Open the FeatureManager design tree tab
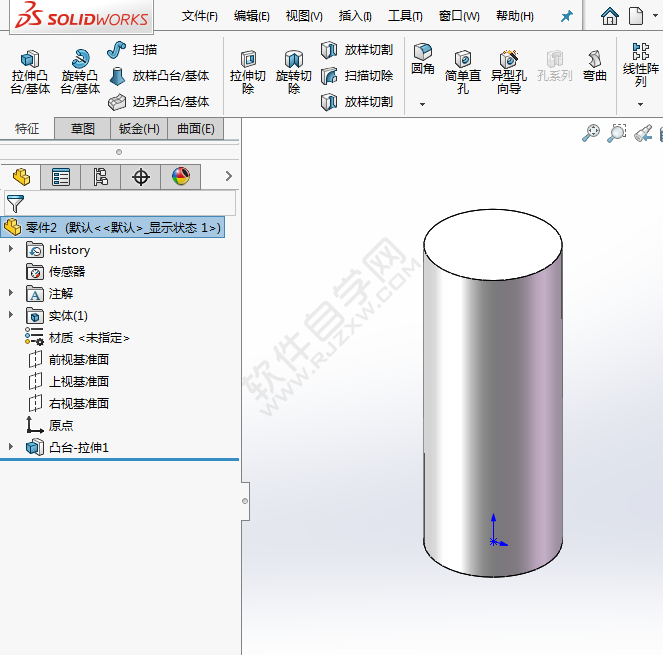The image size is (663, 655). tap(21, 177)
